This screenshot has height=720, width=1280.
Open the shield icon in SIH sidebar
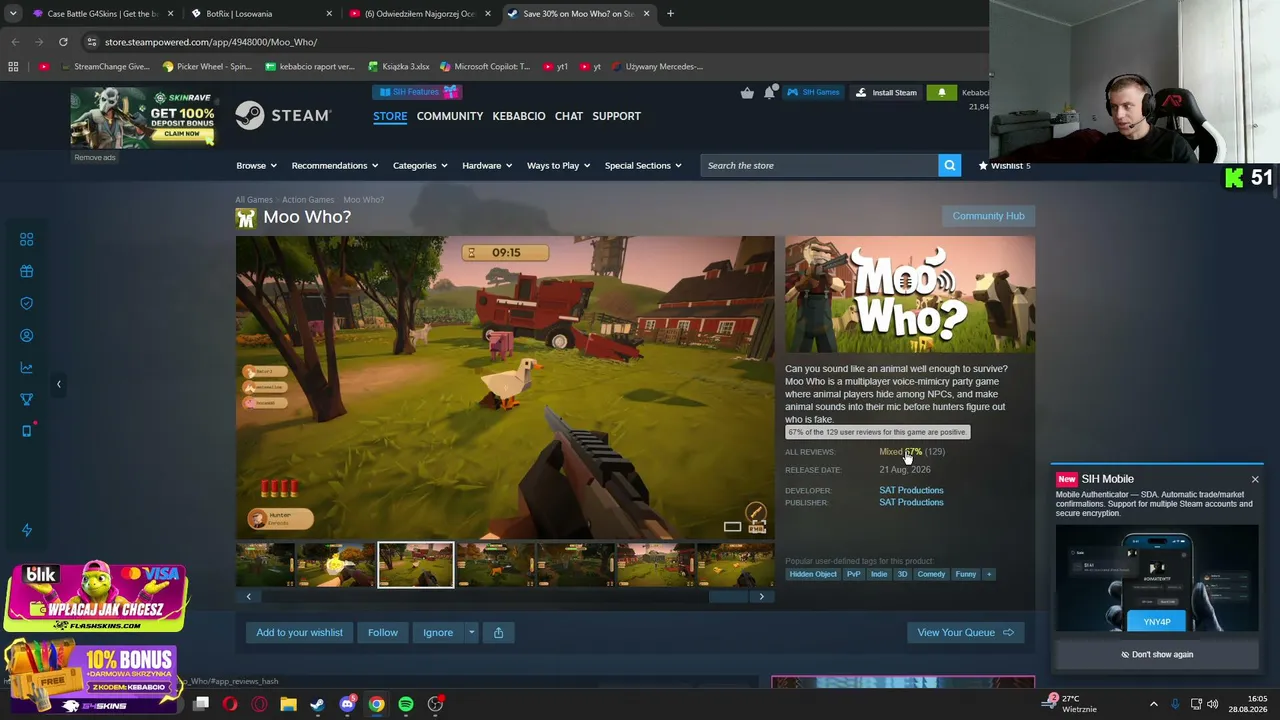[x=27, y=303]
